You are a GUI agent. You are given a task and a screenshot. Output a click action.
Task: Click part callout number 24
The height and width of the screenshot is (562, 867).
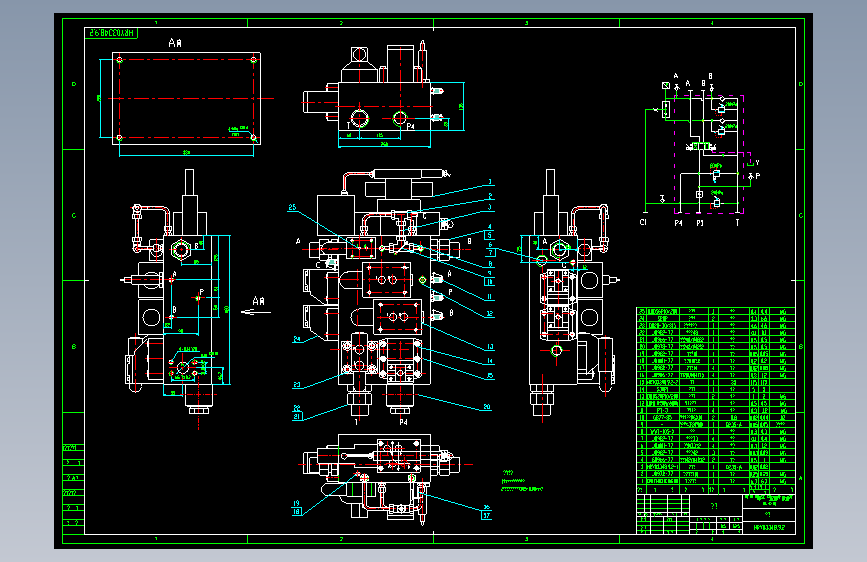click(297, 339)
